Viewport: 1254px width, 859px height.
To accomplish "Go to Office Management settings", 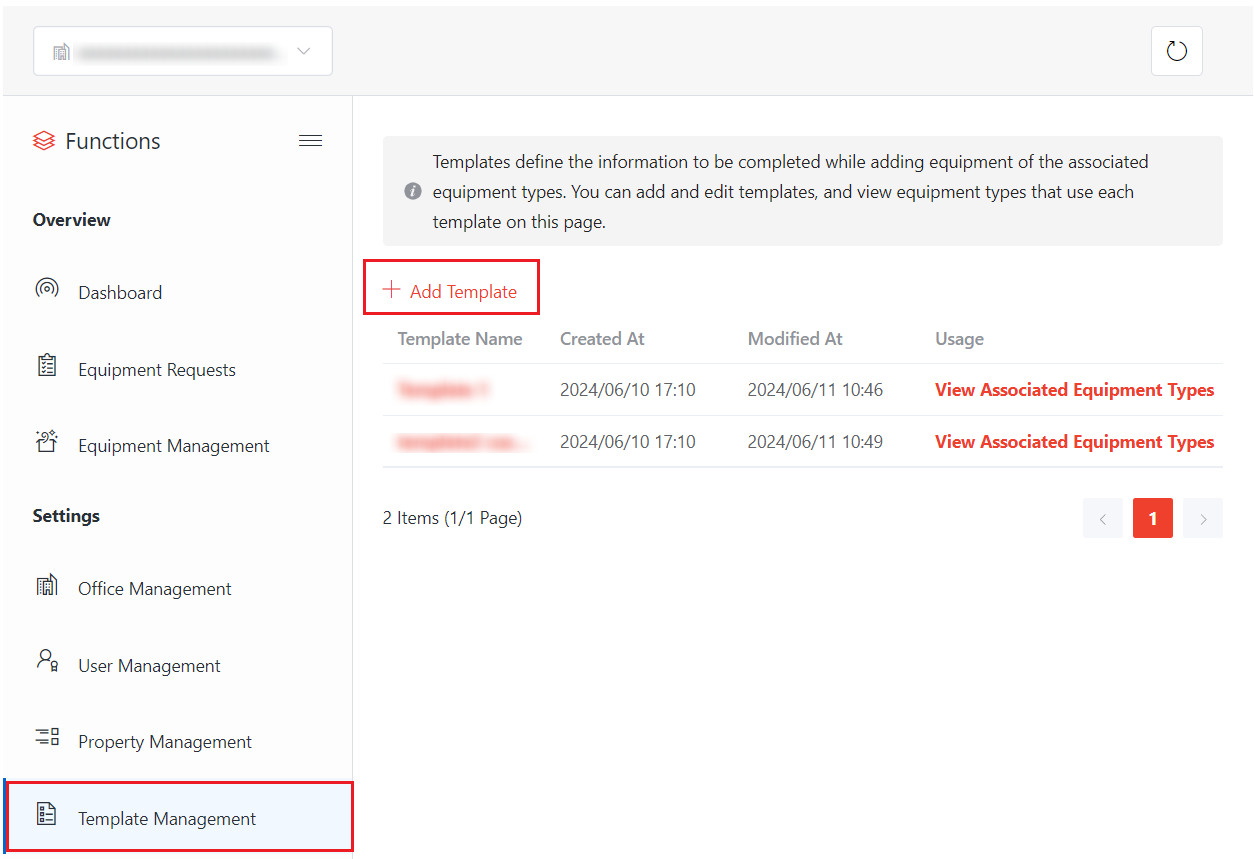I will pyautogui.click(x=155, y=589).
